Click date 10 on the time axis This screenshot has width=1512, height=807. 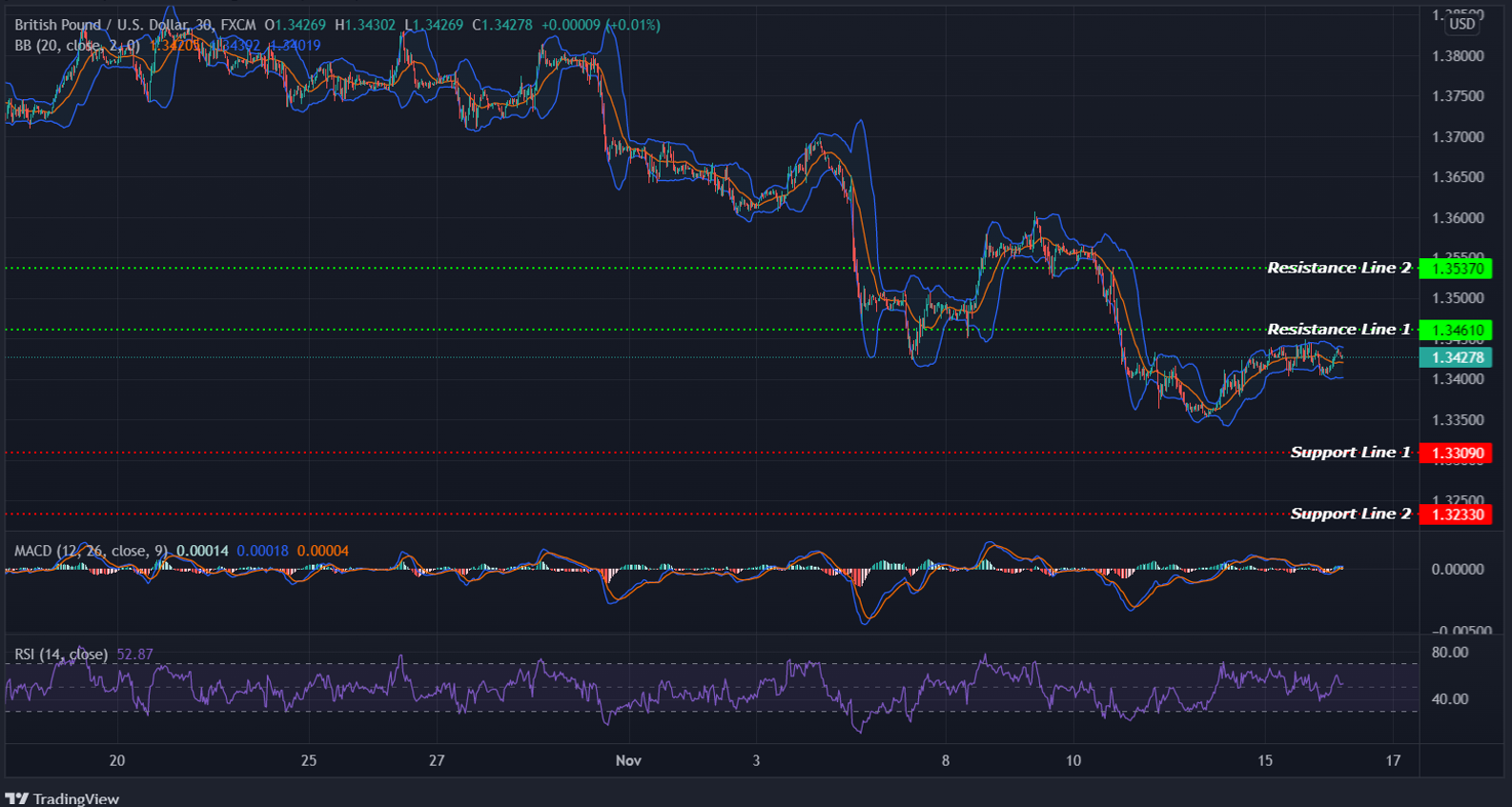pos(1073,760)
